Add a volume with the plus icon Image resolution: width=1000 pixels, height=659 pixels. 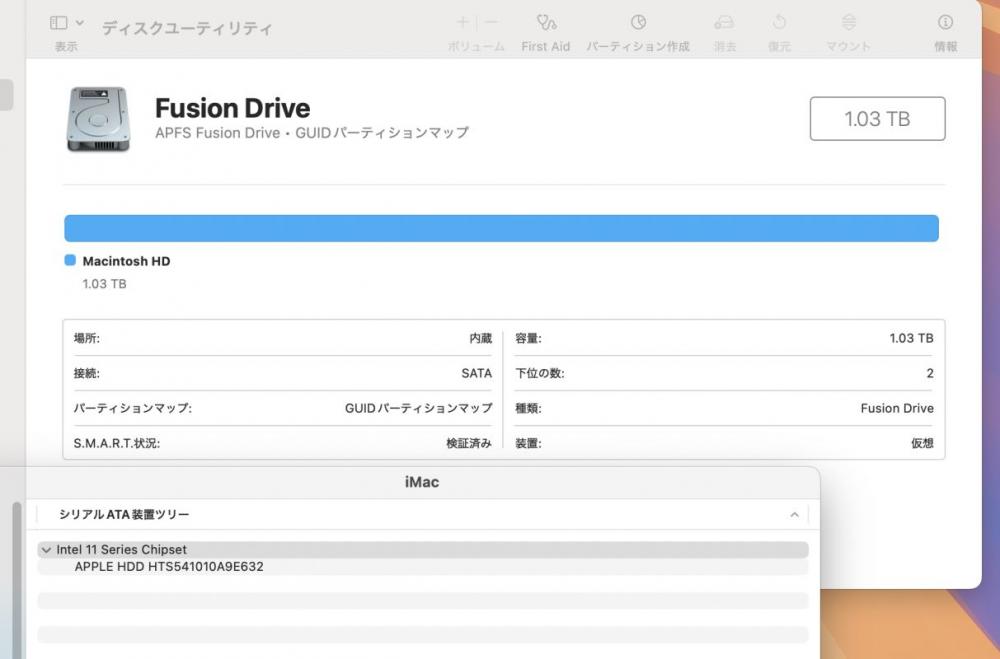462,22
